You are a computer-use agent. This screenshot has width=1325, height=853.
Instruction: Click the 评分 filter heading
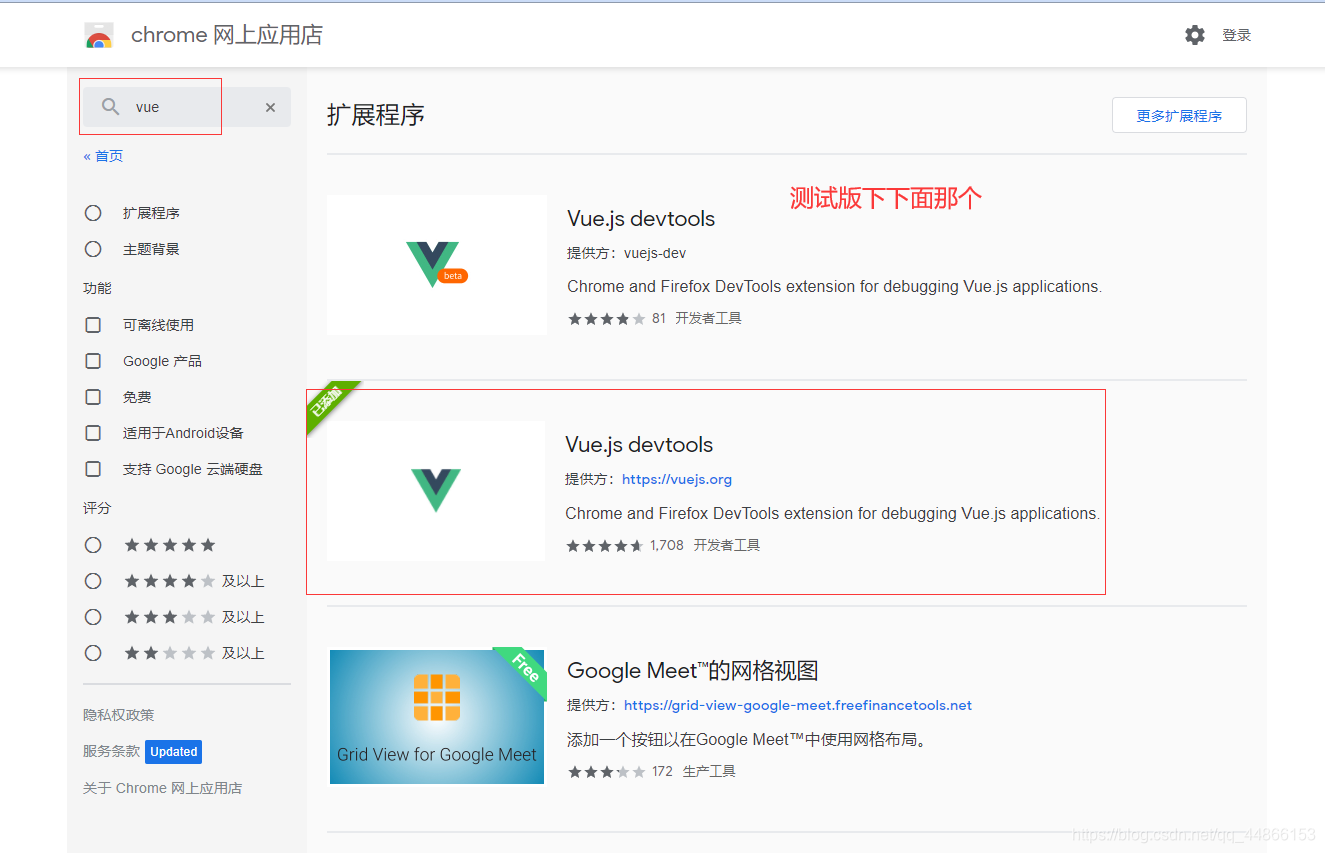[97, 508]
